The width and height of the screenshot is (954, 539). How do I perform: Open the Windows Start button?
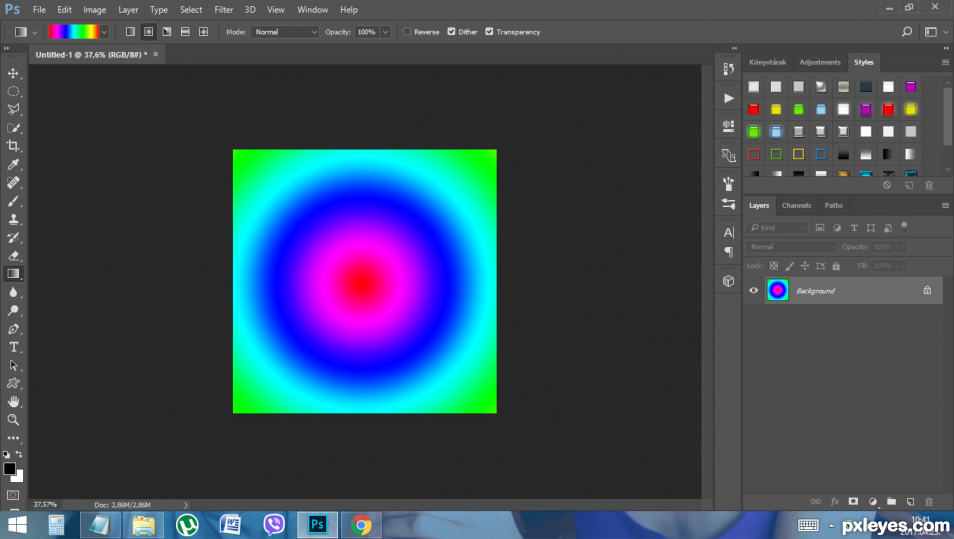pos(17,525)
